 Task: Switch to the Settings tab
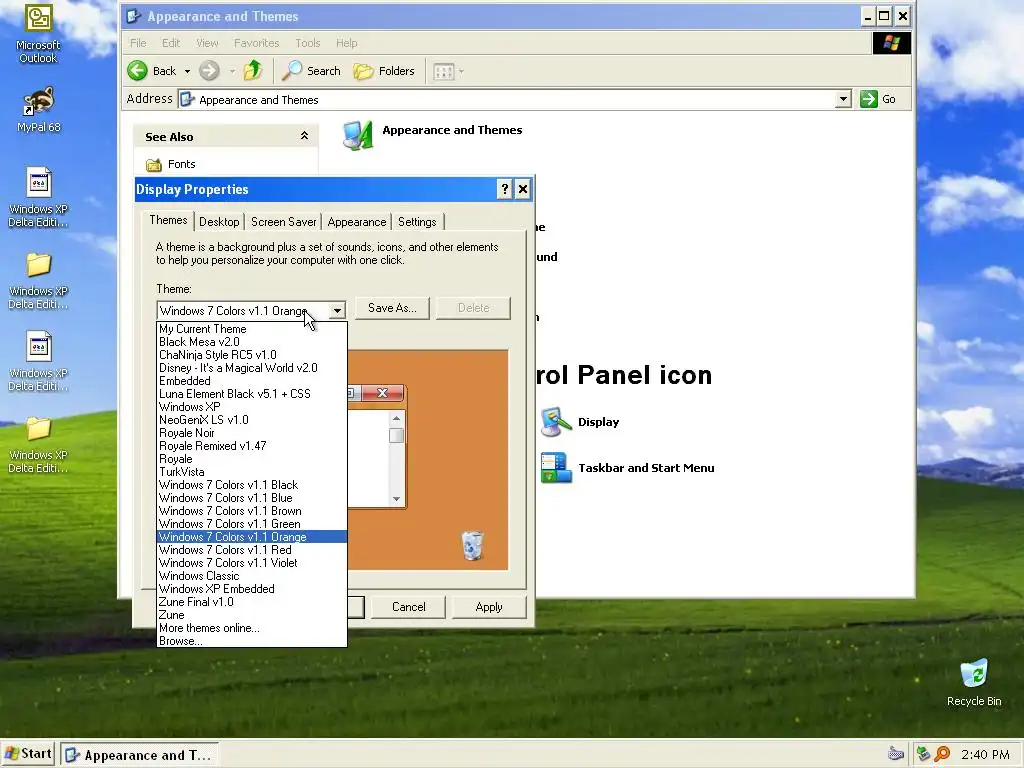[x=417, y=222]
